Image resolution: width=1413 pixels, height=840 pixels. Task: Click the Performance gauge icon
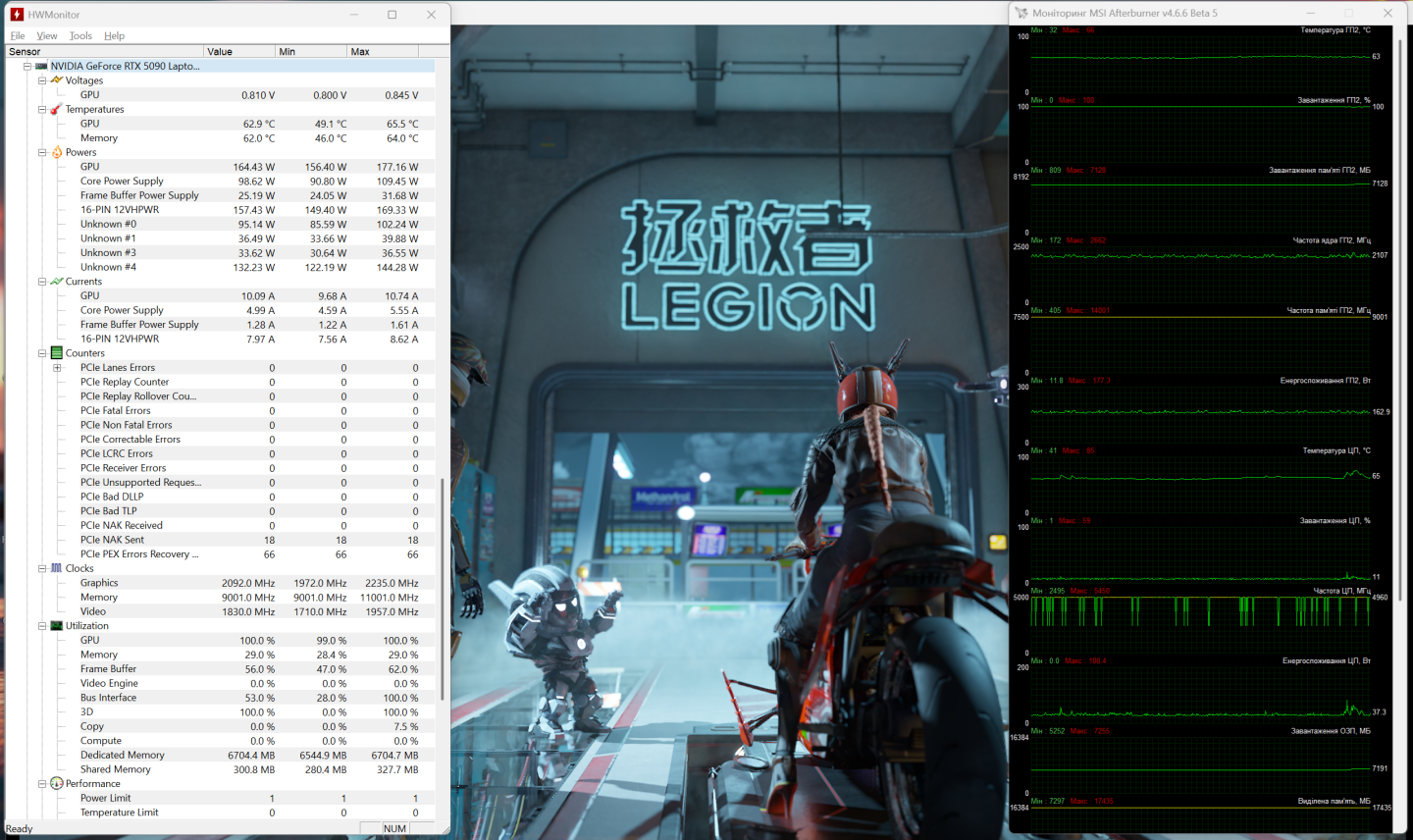pyautogui.click(x=57, y=784)
